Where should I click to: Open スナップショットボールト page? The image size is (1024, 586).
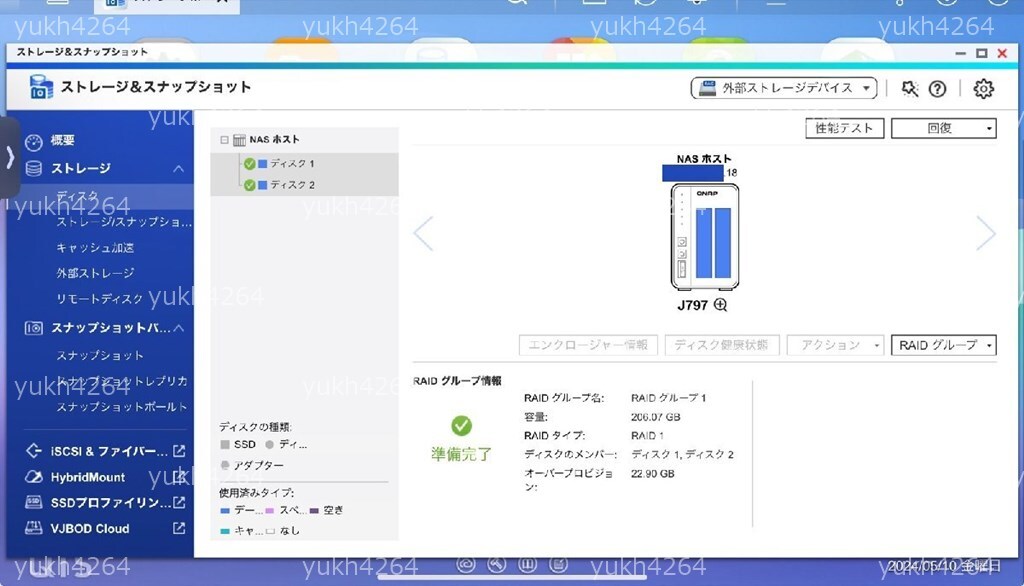121,406
